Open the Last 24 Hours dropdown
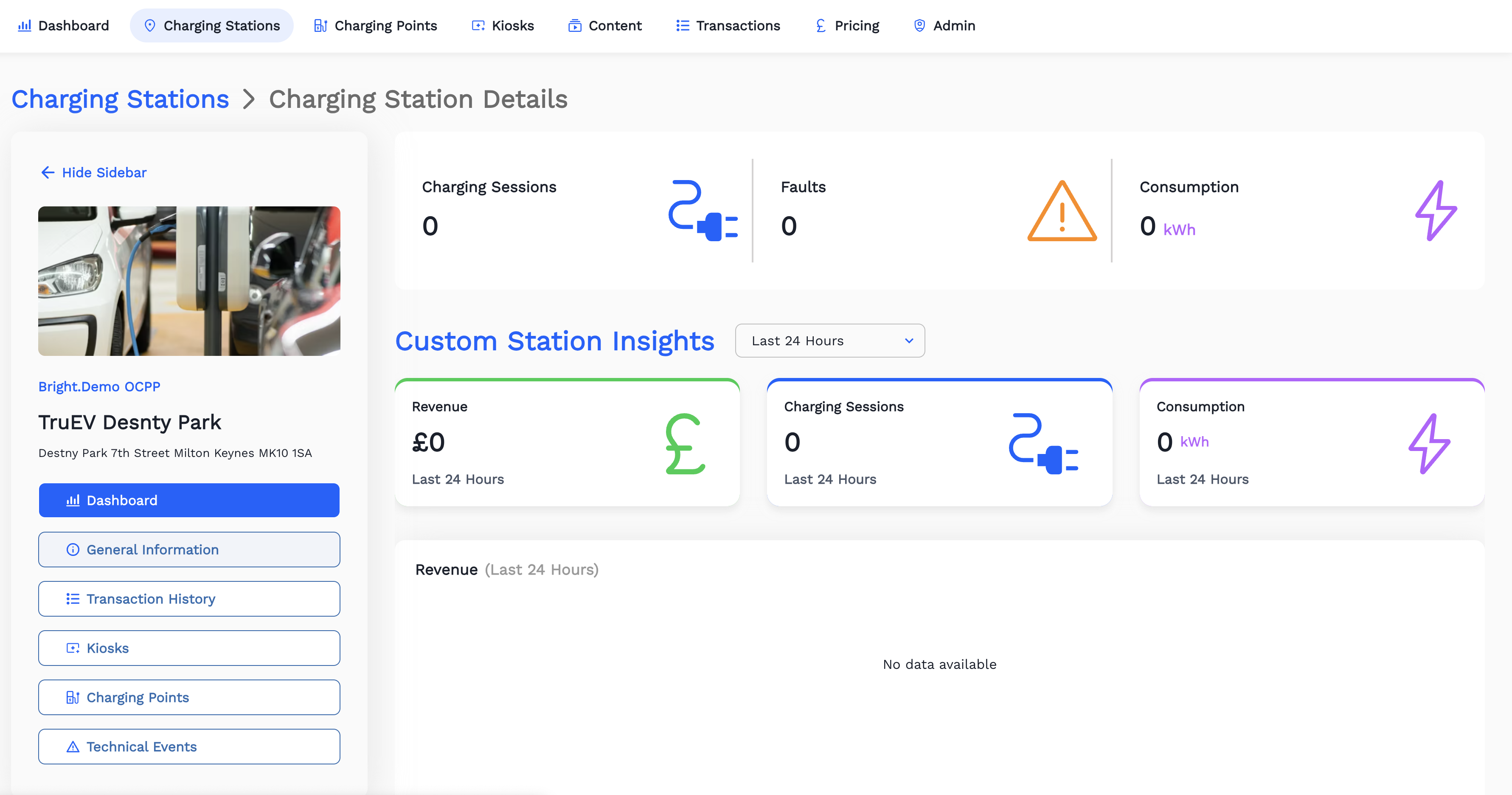The image size is (1512, 795). pyautogui.click(x=829, y=341)
